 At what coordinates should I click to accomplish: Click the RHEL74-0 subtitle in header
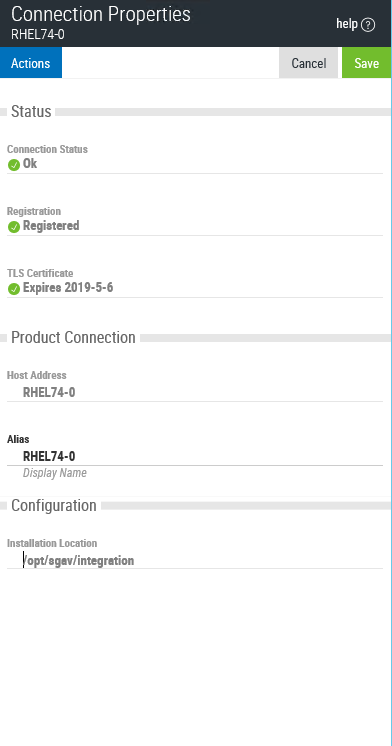click(x=38, y=35)
